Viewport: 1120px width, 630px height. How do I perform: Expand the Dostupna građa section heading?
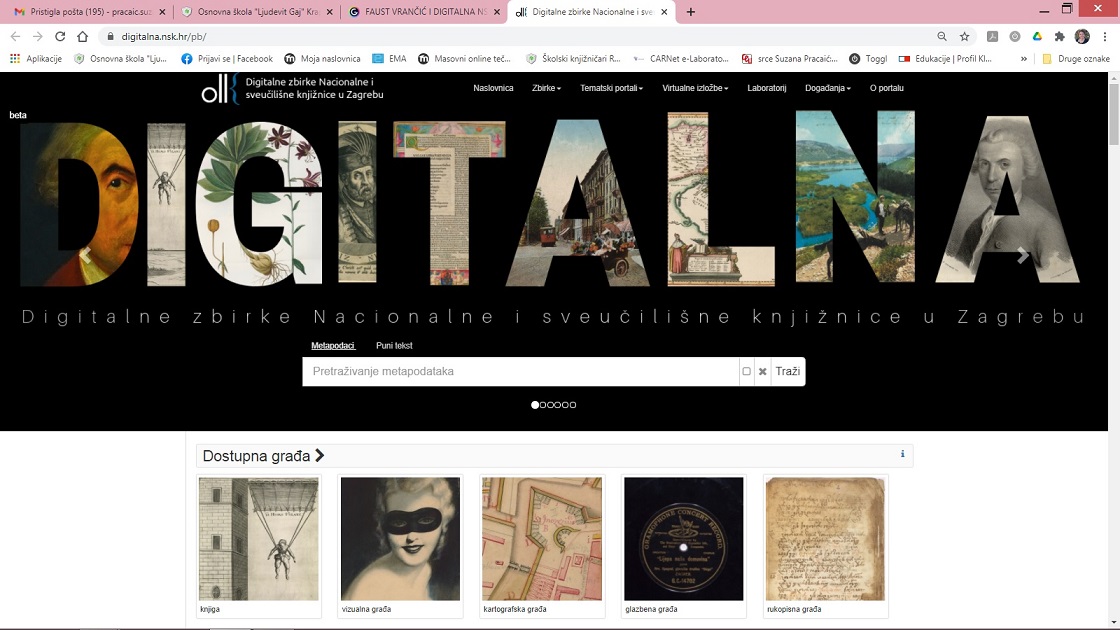click(264, 456)
